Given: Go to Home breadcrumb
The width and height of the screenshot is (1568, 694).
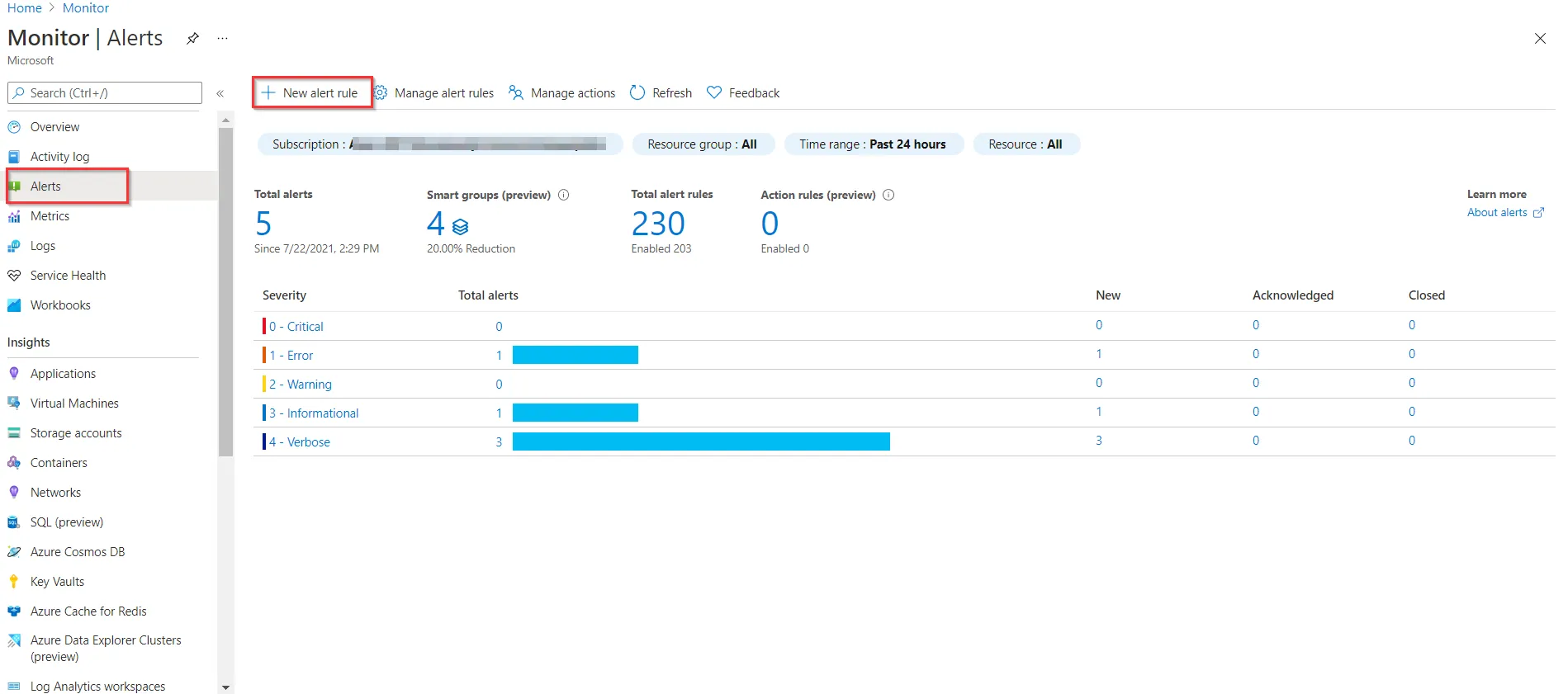Looking at the screenshot, I should [x=25, y=8].
